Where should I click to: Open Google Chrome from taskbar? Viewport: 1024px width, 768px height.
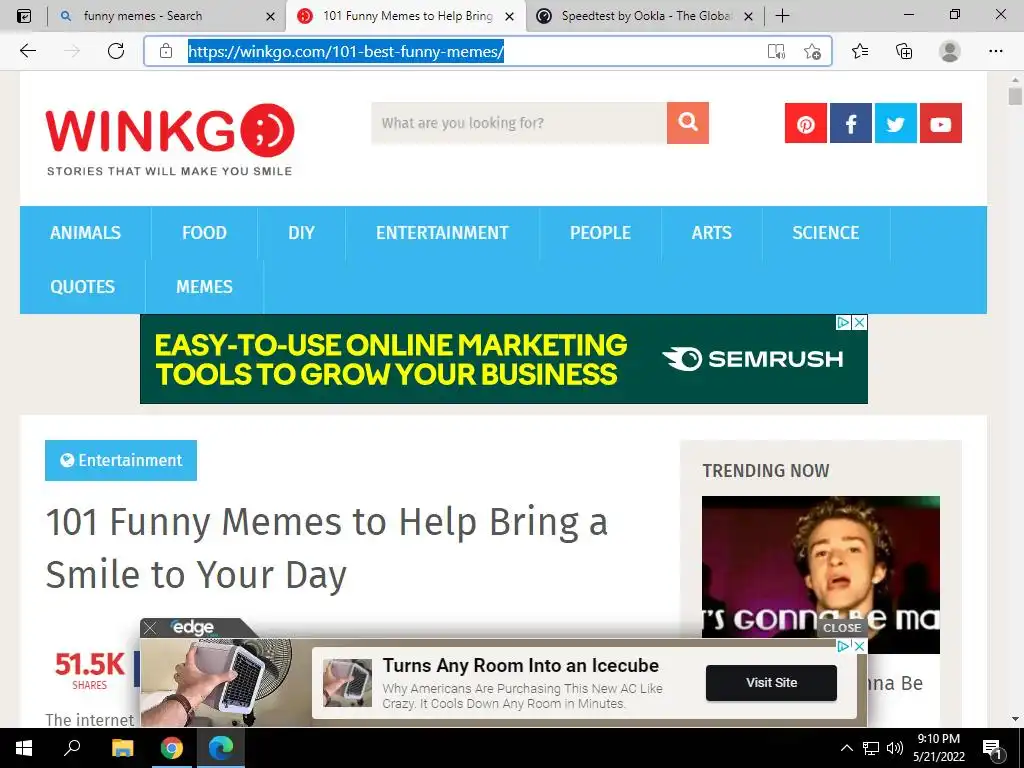(172, 748)
